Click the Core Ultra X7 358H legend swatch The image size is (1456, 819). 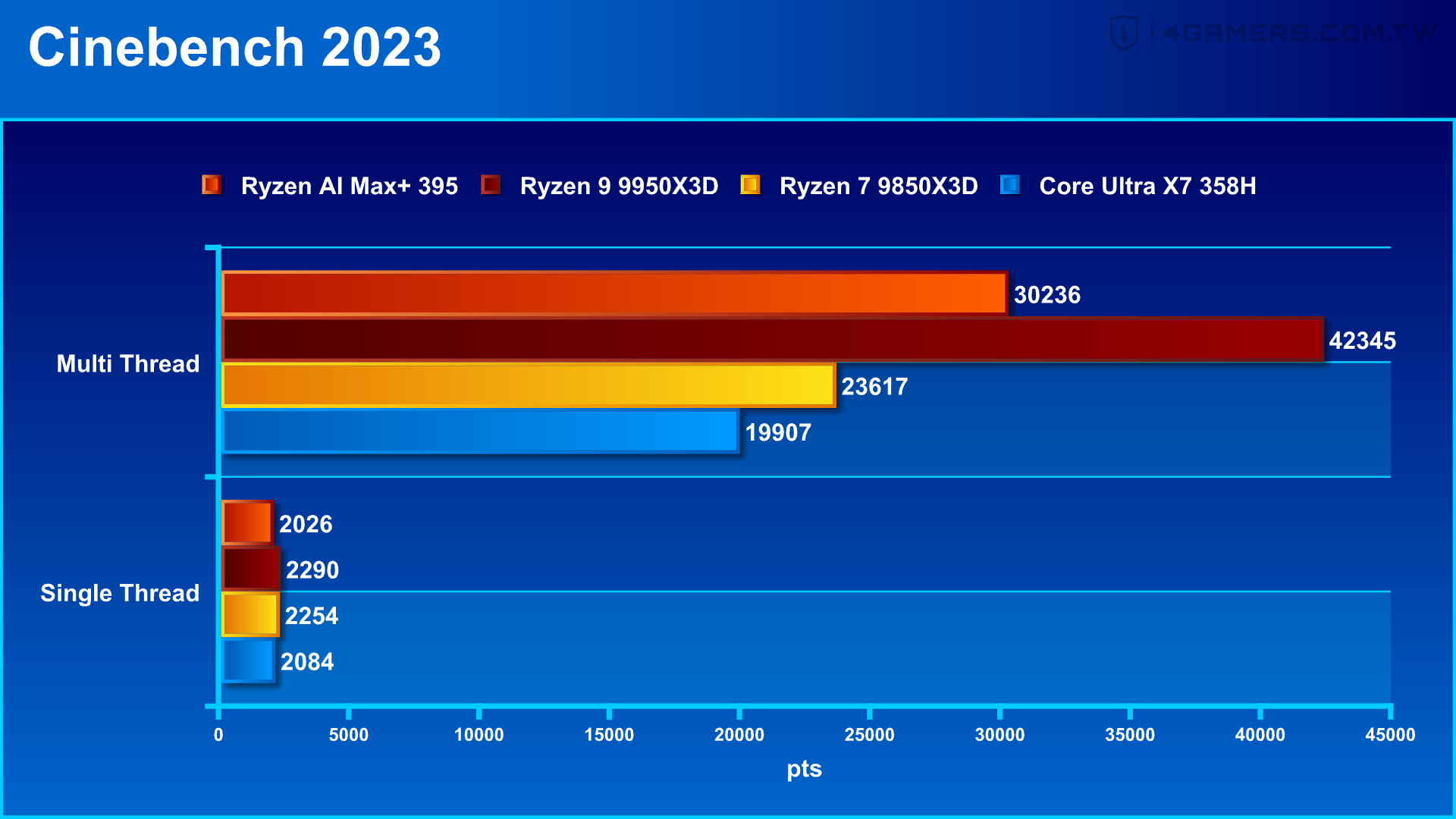pyautogui.click(x=1009, y=185)
